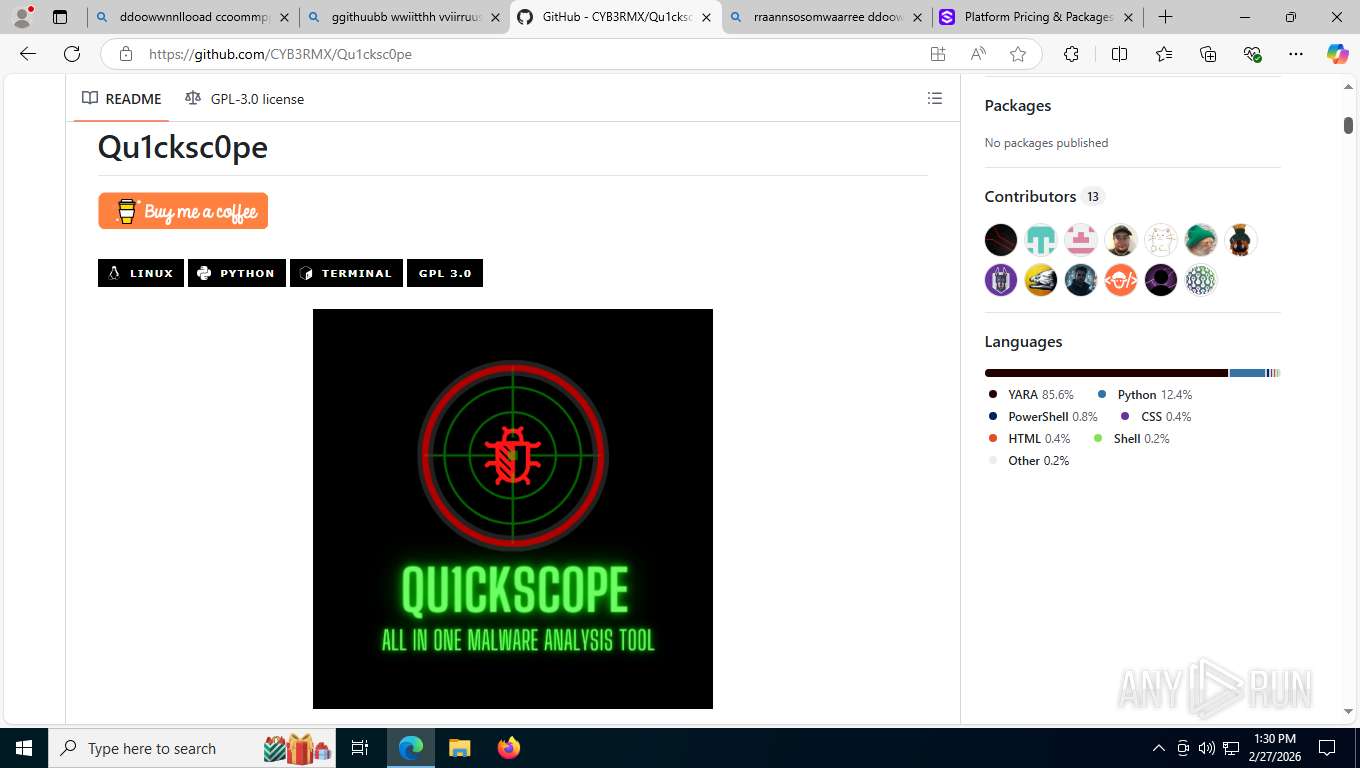Open the Edge profile icon
Viewport: 1360px width, 768px height.
coord(22,17)
